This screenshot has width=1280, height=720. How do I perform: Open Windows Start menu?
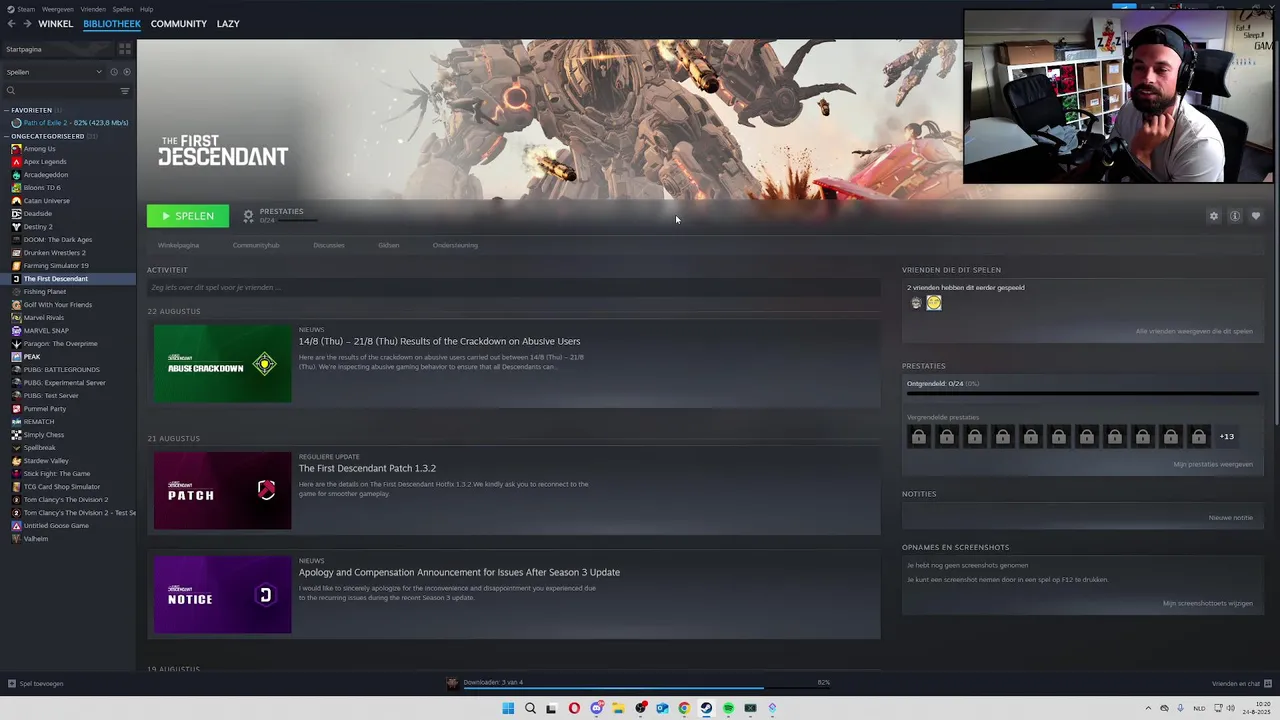(508, 708)
